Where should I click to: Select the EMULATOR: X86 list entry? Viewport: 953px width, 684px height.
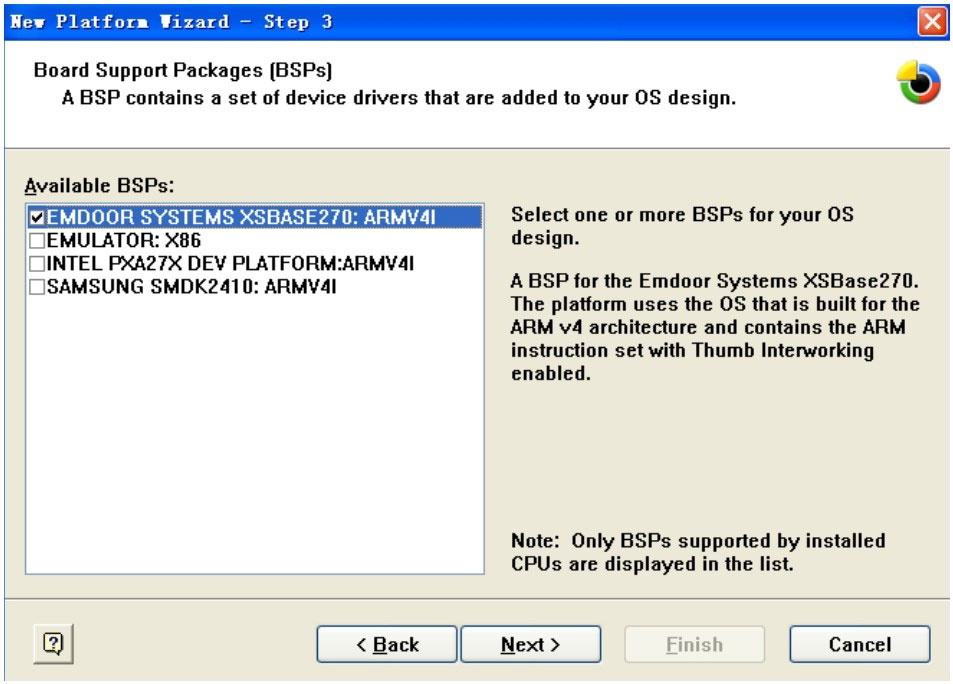(x=123, y=240)
